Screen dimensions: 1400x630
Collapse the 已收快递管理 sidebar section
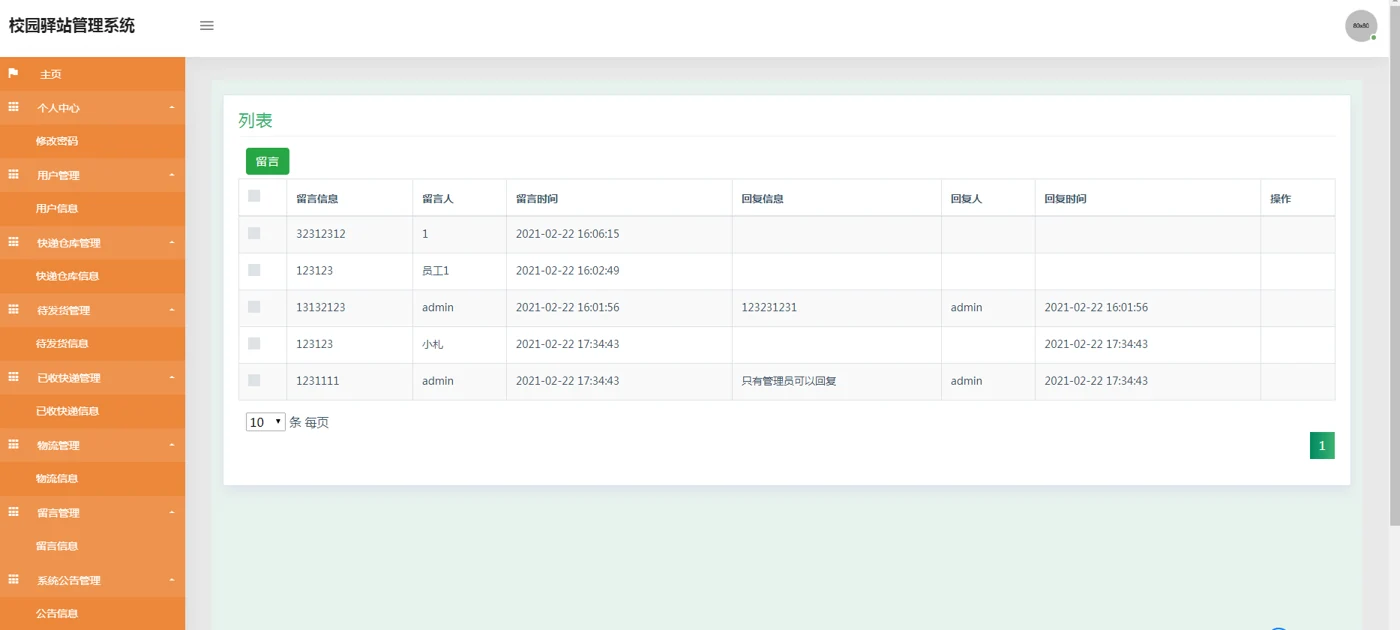[92, 378]
